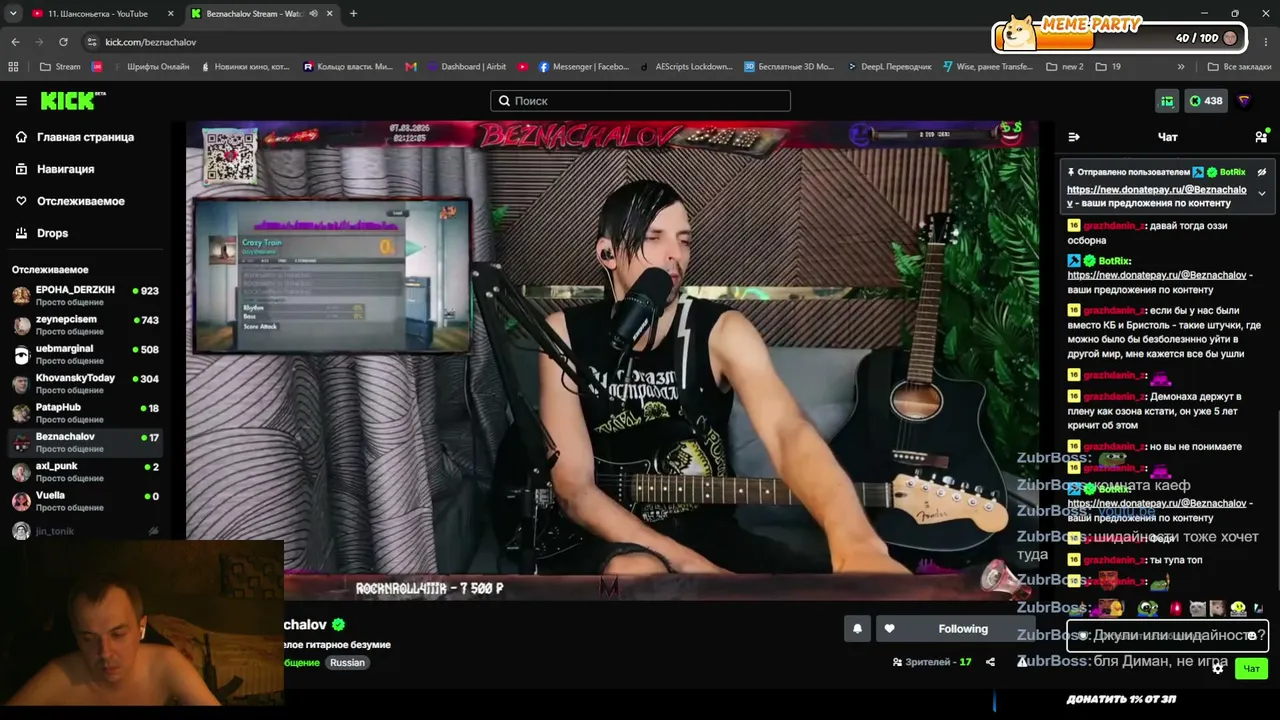Reload the current page
Viewport: 1280px width, 720px height.
[63, 42]
